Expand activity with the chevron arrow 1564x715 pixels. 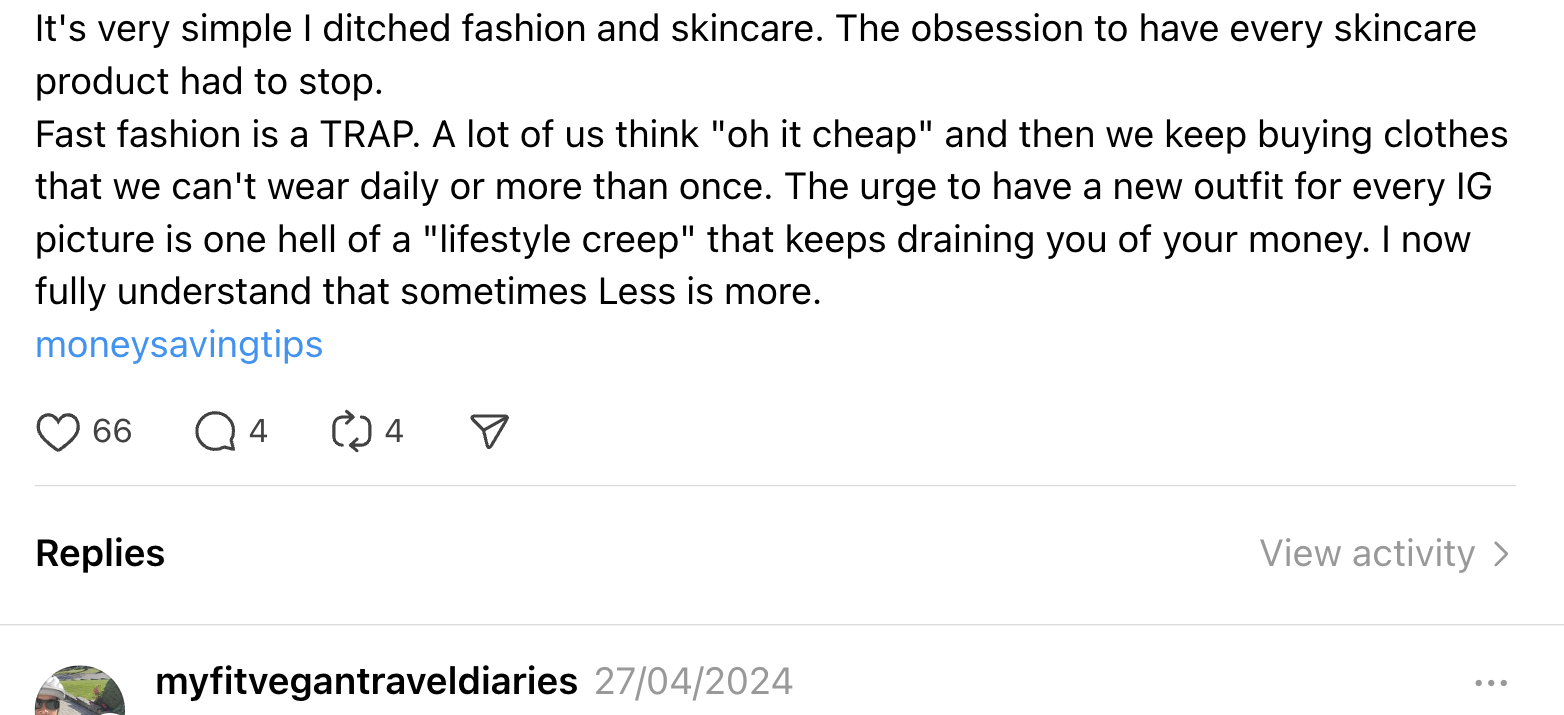click(x=1501, y=554)
